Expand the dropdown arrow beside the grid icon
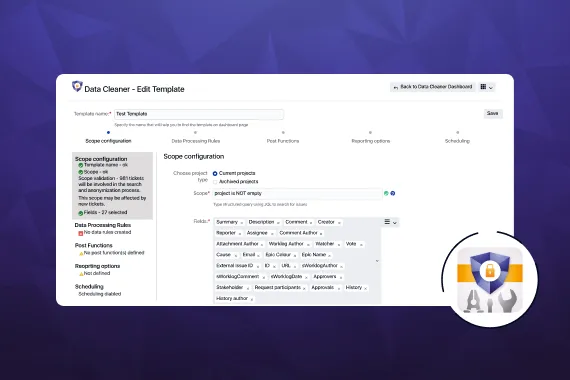The image size is (570, 380). (x=491, y=88)
